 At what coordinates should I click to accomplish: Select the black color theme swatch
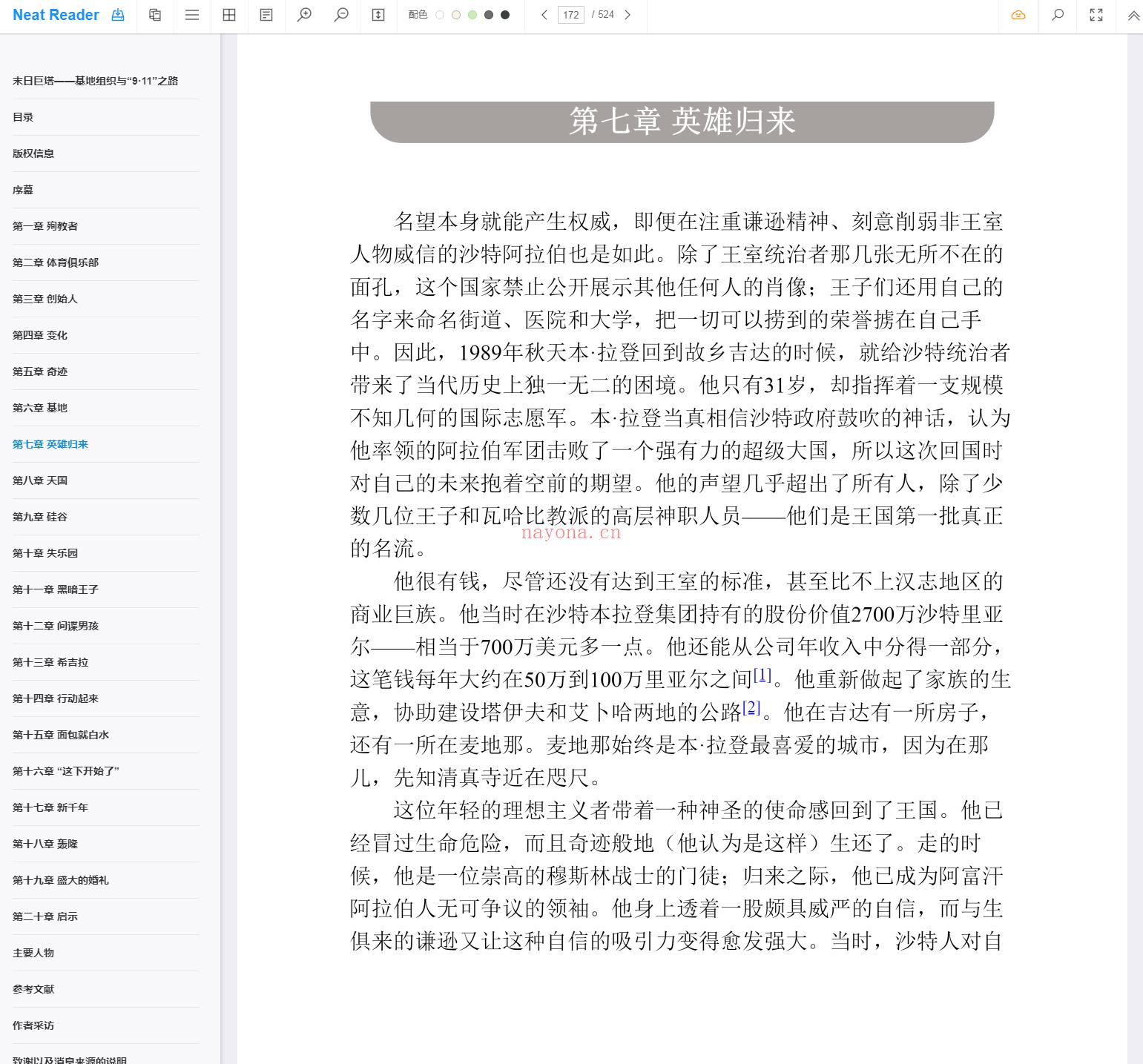[x=505, y=15]
